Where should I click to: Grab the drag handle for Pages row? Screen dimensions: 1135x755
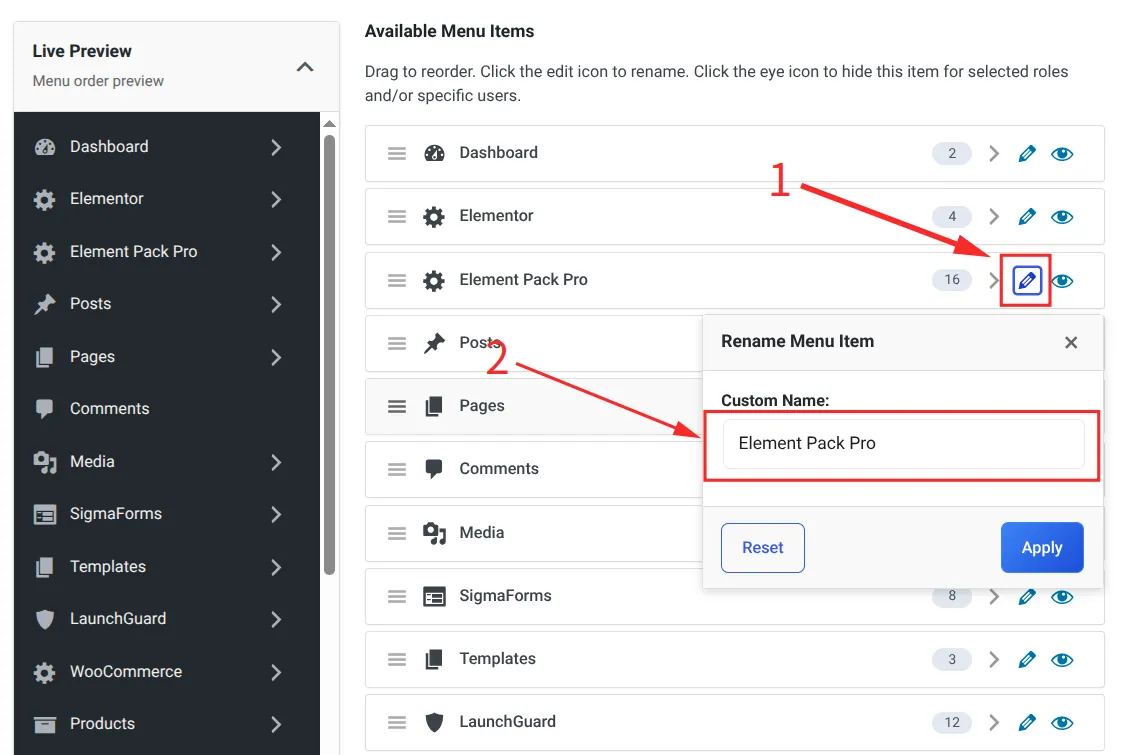click(397, 406)
